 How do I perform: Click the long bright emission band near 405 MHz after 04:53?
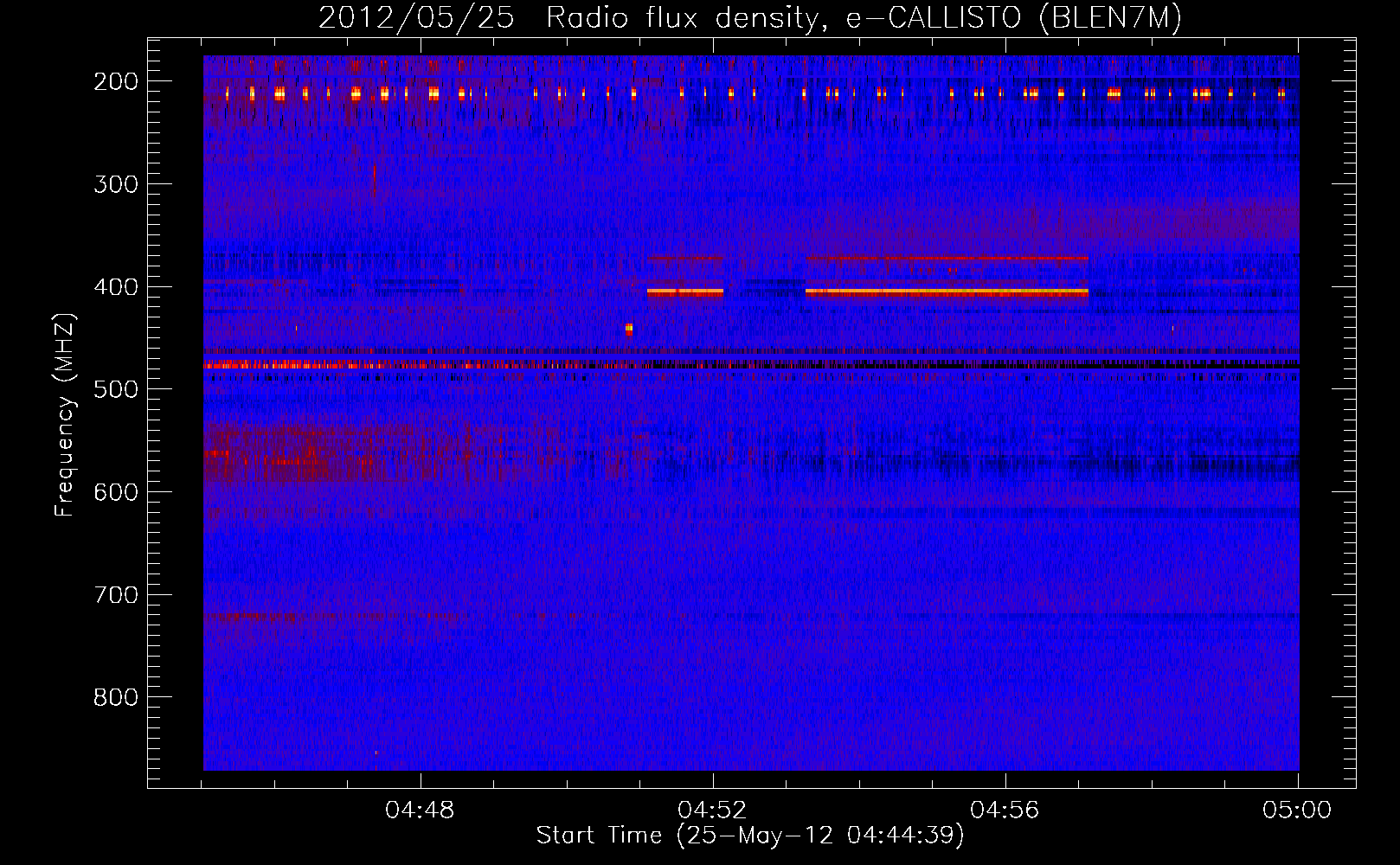[947, 292]
